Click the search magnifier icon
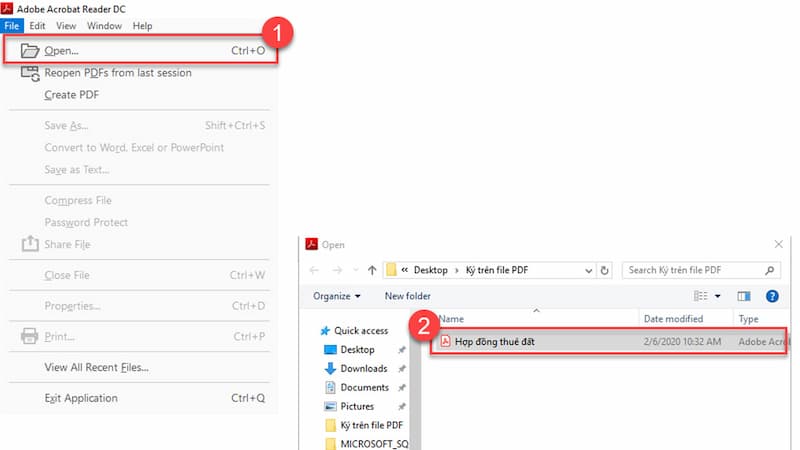 [769, 270]
